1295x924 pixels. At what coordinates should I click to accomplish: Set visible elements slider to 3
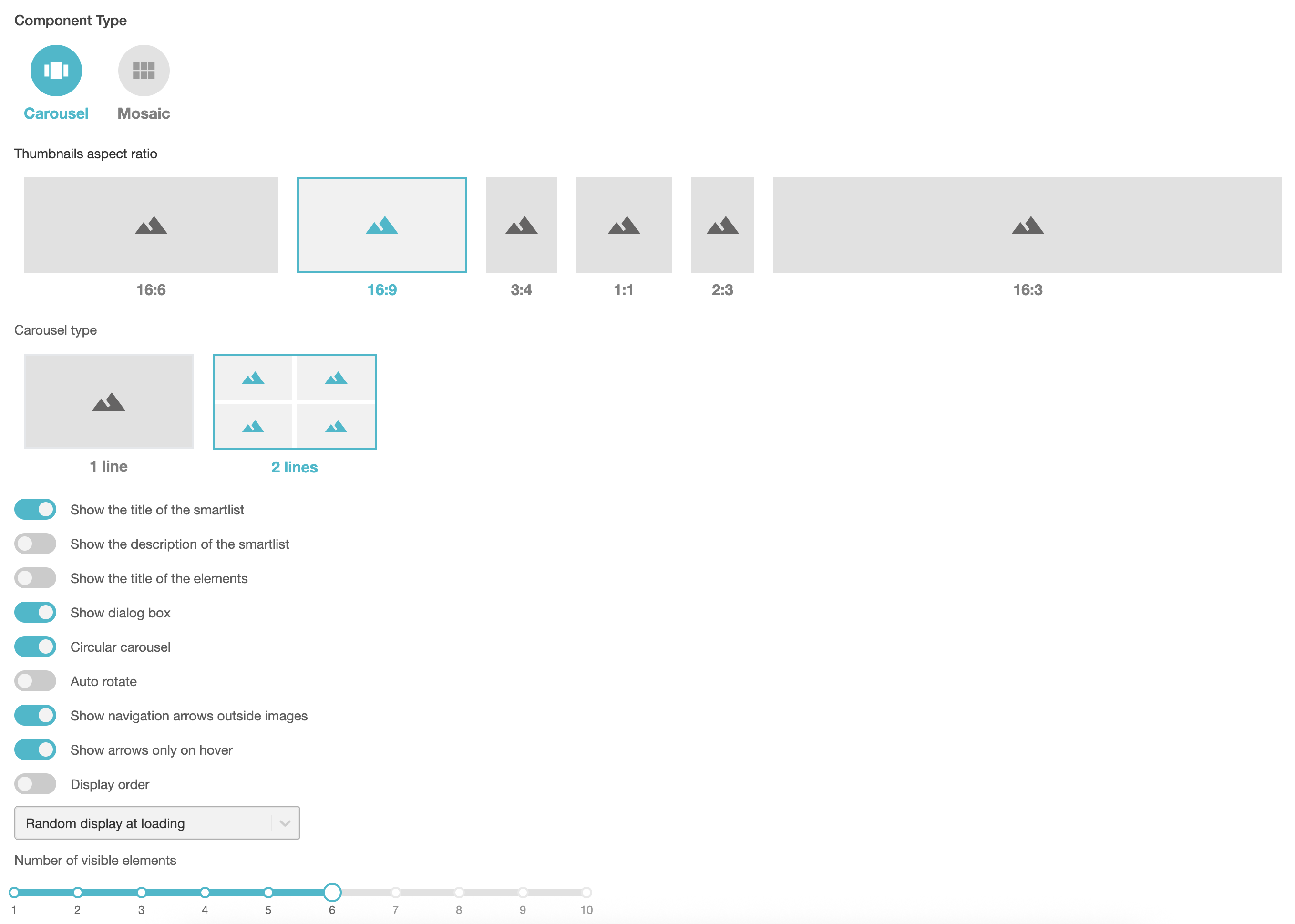(x=141, y=892)
